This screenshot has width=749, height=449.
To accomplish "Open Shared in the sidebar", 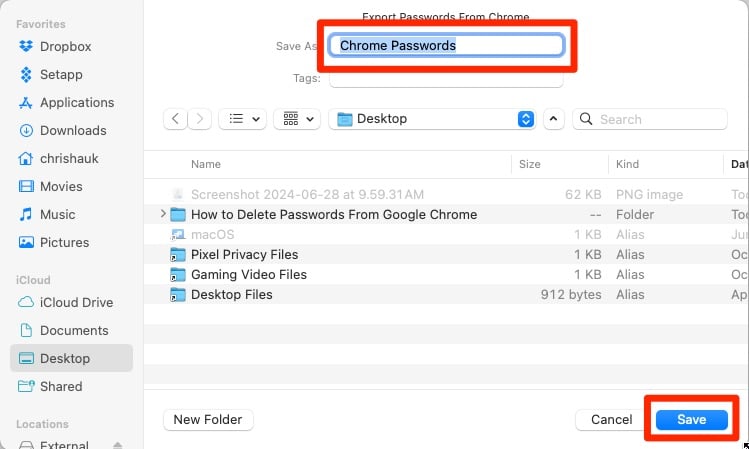I will (x=50, y=386).
